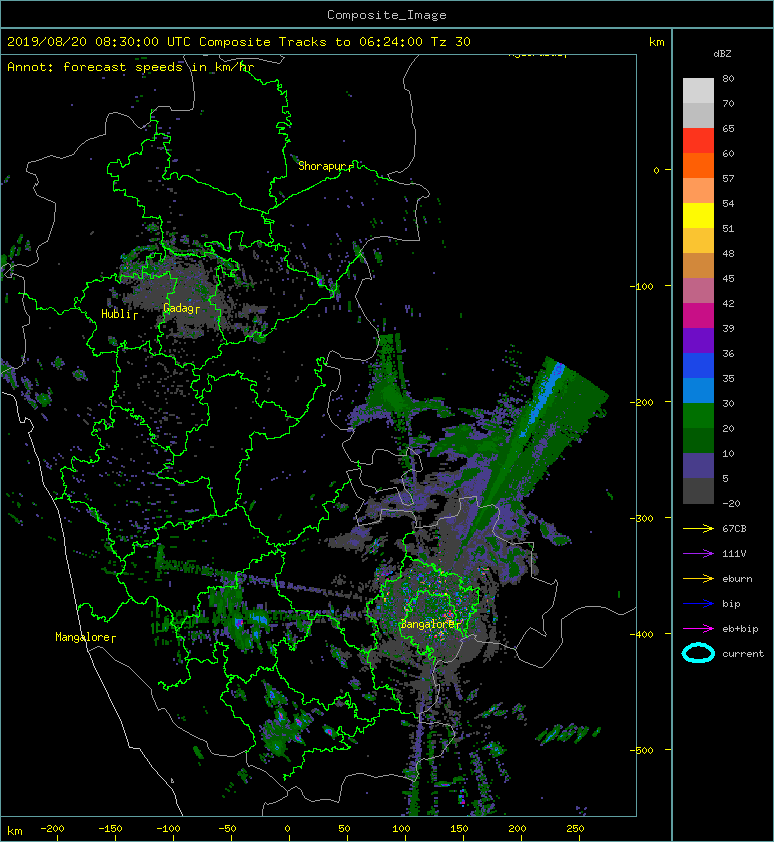The width and height of the screenshot is (774, 842).
Task: Click the -500 label on the right axis
Action: tap(642, 750)
